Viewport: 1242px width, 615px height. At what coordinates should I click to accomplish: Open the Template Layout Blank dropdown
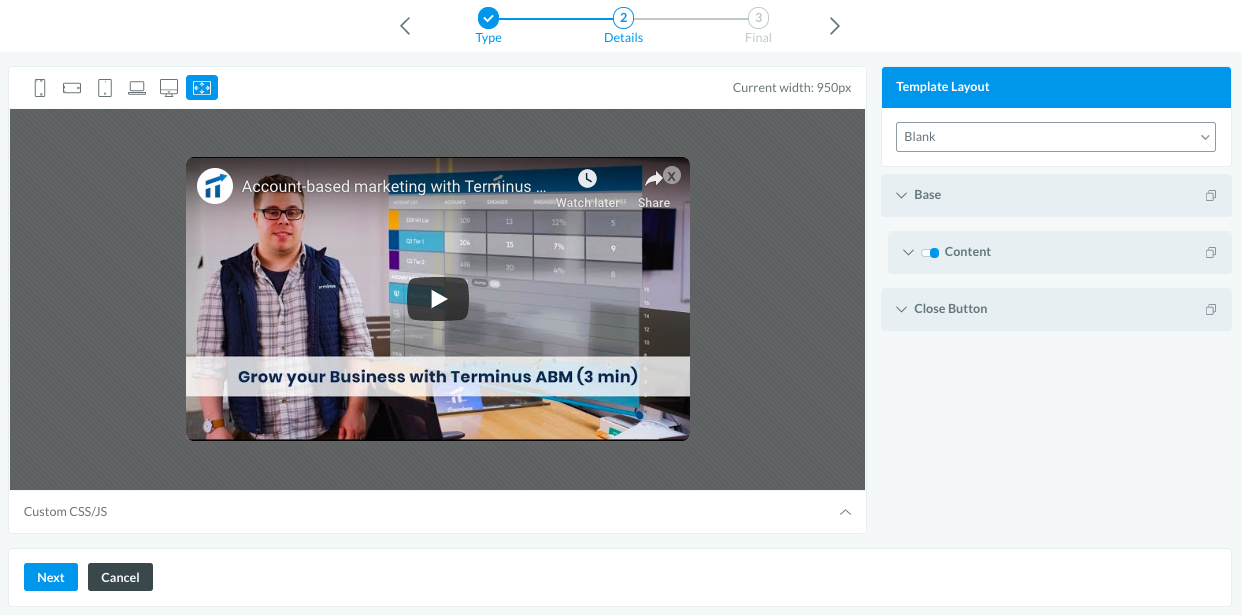click(1056, 137)
